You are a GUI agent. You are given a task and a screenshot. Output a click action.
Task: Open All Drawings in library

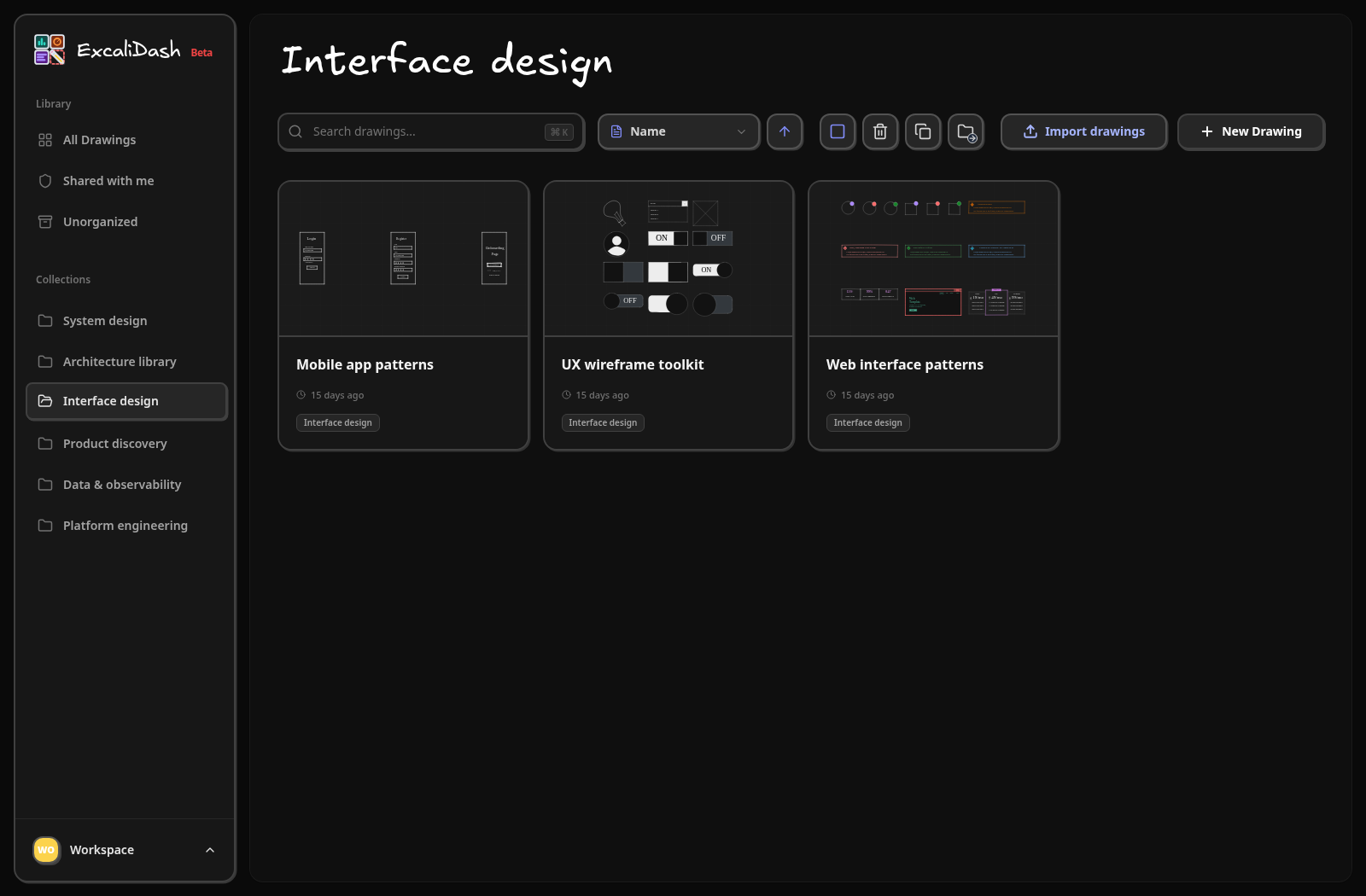(x=126, y=140)
